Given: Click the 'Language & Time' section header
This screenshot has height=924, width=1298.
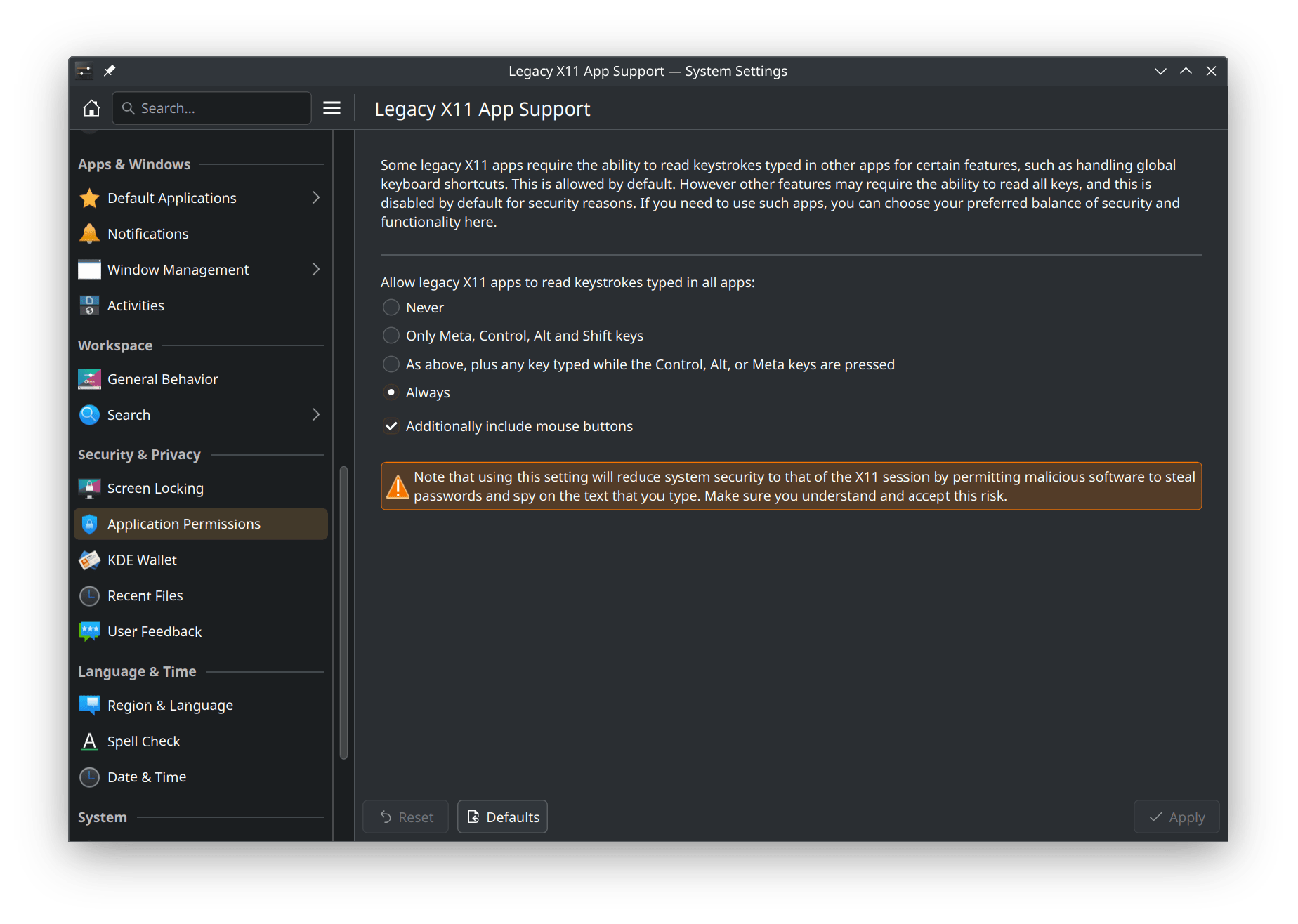Looking at the screenshot, I should 137,672.
